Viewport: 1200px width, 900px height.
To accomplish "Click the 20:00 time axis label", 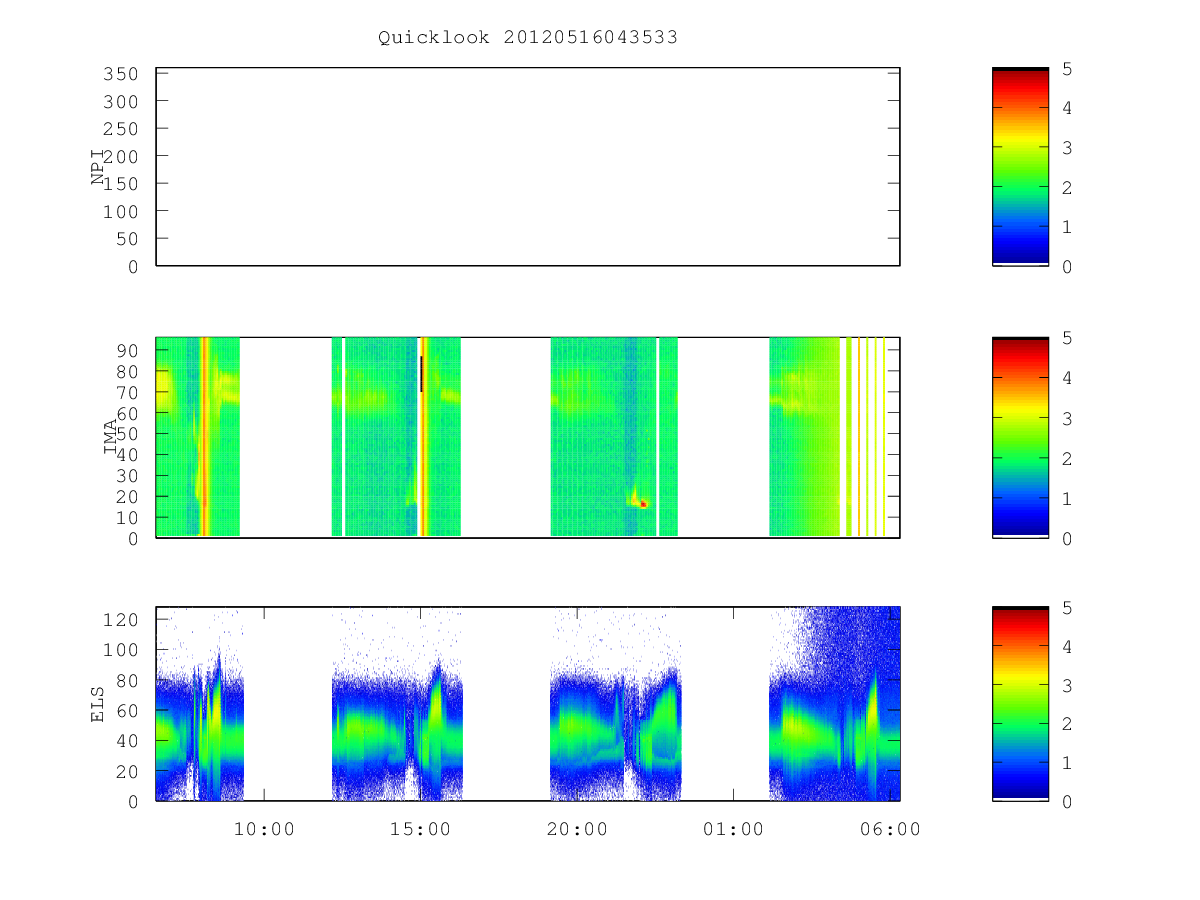I will (577, 829).
